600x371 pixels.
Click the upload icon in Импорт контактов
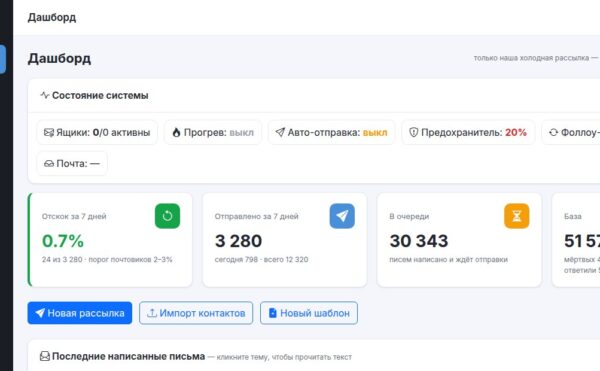pos(152,313)
